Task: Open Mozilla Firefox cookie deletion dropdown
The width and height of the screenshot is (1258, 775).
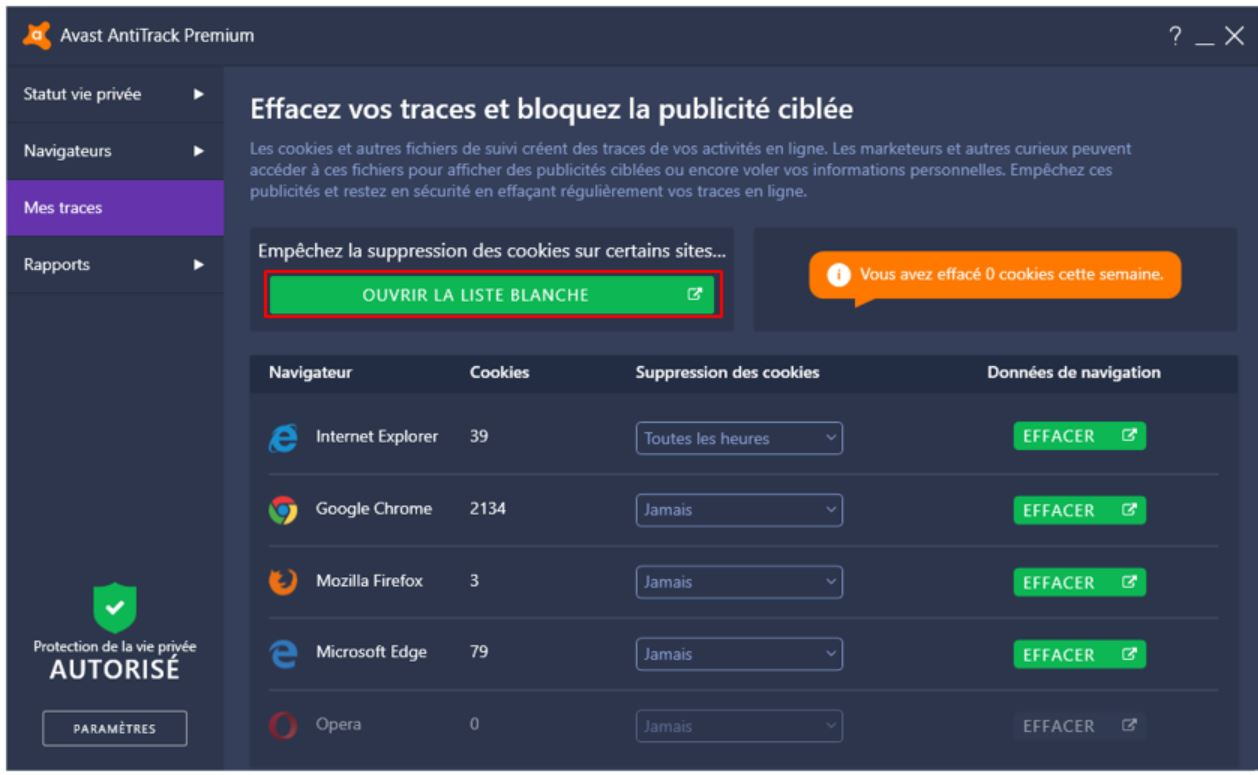Action: click(x=739, y=582)
